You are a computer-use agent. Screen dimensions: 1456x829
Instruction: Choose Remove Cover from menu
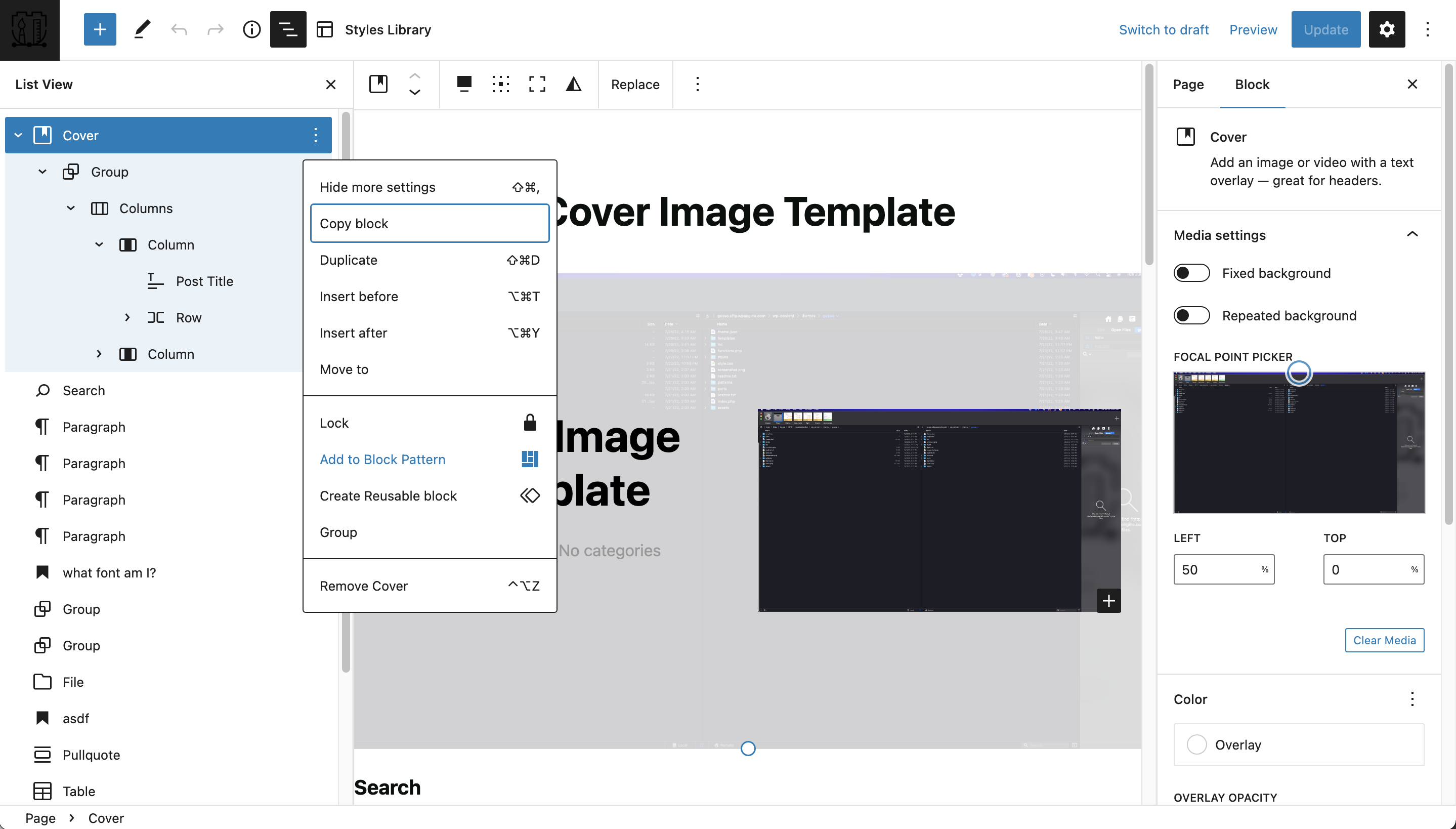click(x=430, y=585)
